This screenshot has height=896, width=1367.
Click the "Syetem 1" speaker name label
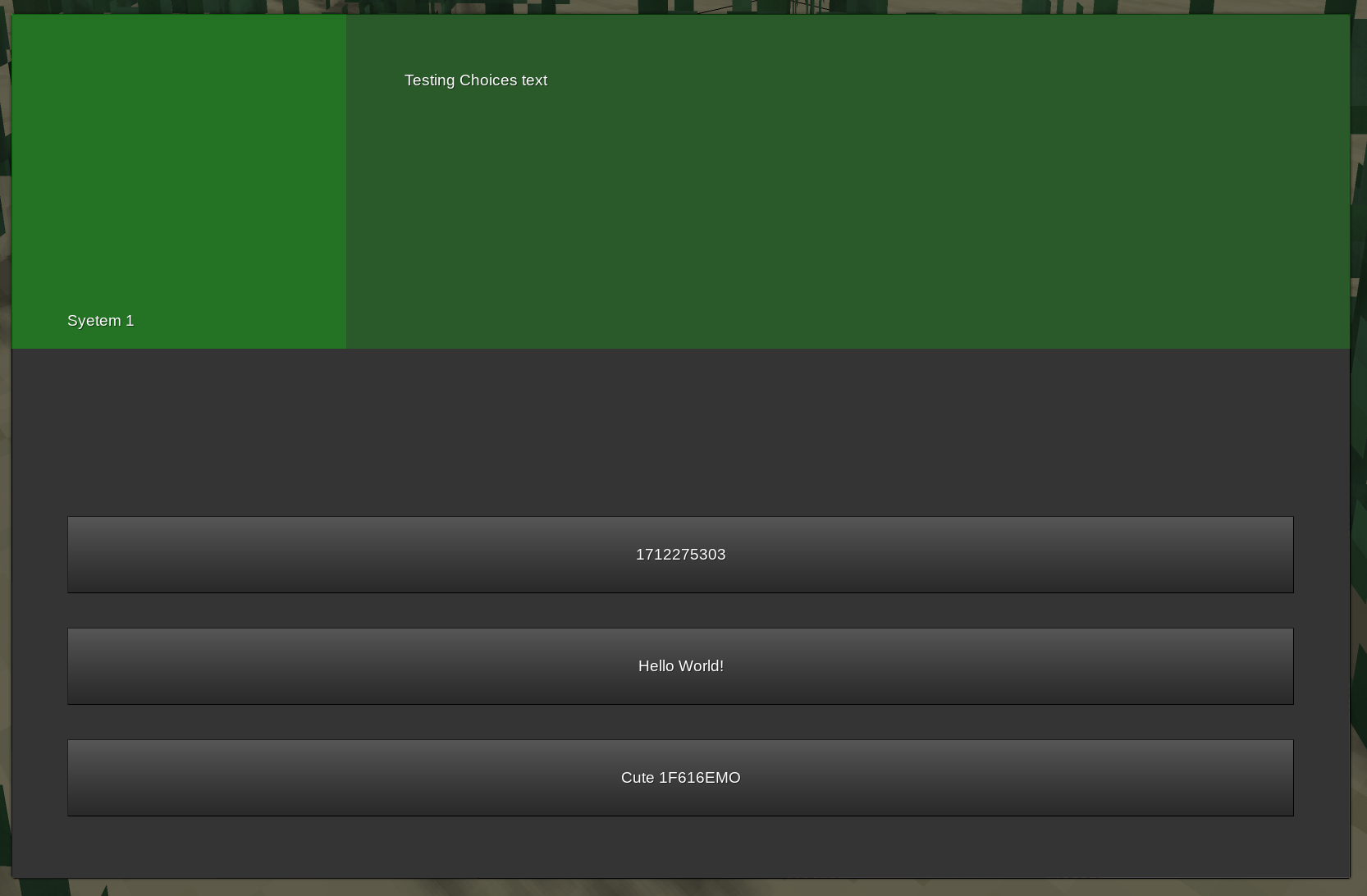(100, 321)
